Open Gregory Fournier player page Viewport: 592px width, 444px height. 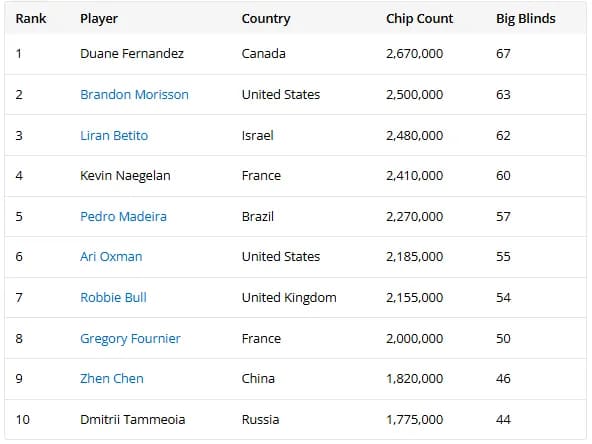[130, 338]
